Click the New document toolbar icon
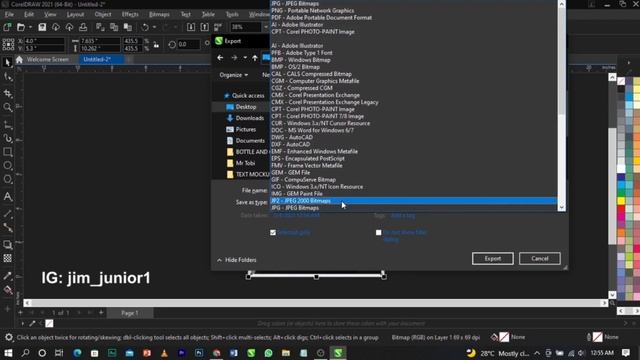 tap(7, 27)
